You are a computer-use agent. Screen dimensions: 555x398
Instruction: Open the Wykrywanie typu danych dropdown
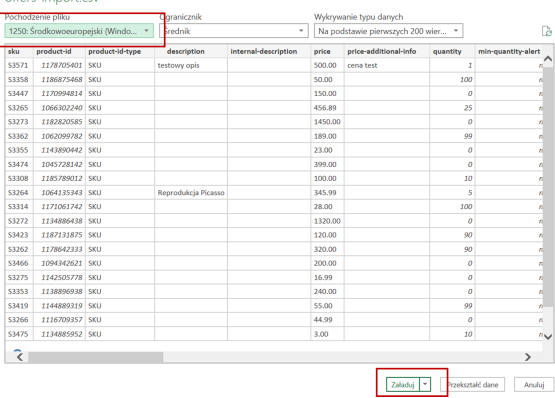[388, 31]
